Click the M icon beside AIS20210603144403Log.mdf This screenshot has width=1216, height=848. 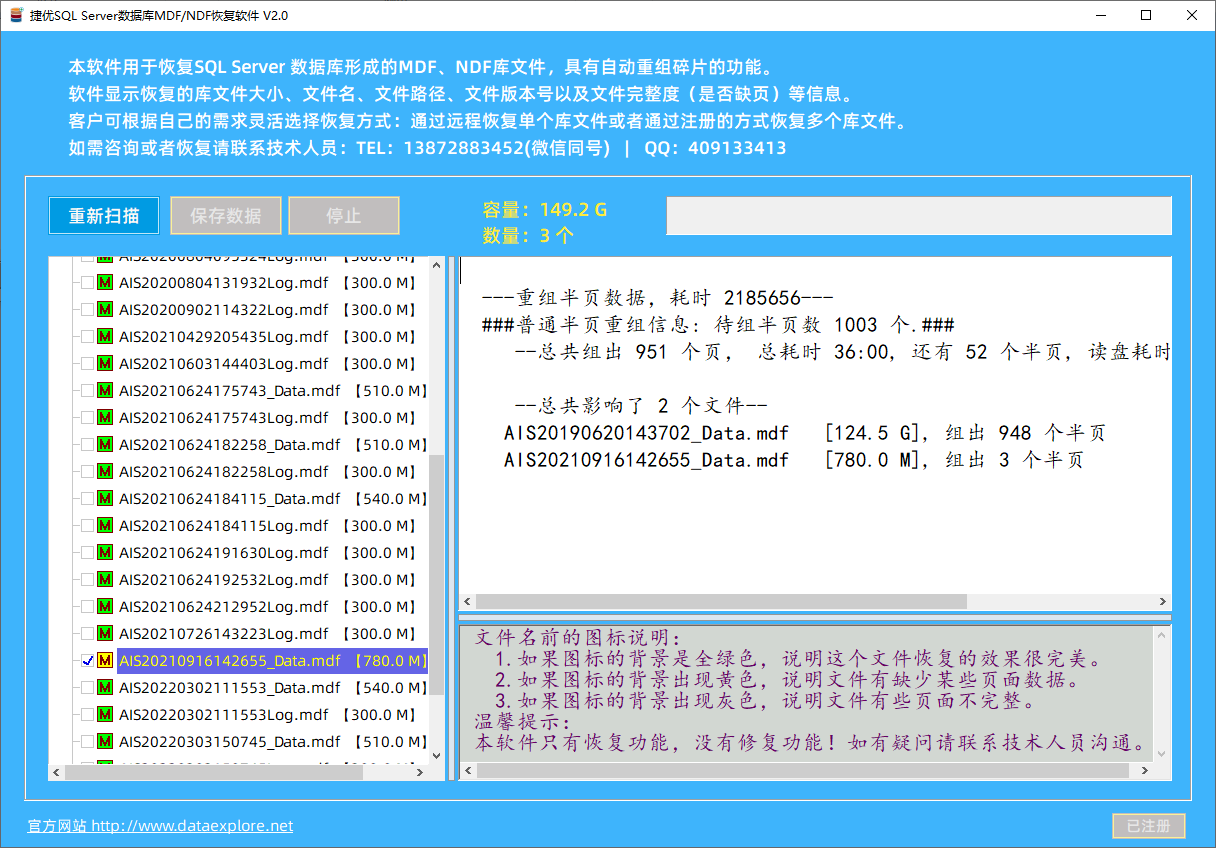pos(104,364)
